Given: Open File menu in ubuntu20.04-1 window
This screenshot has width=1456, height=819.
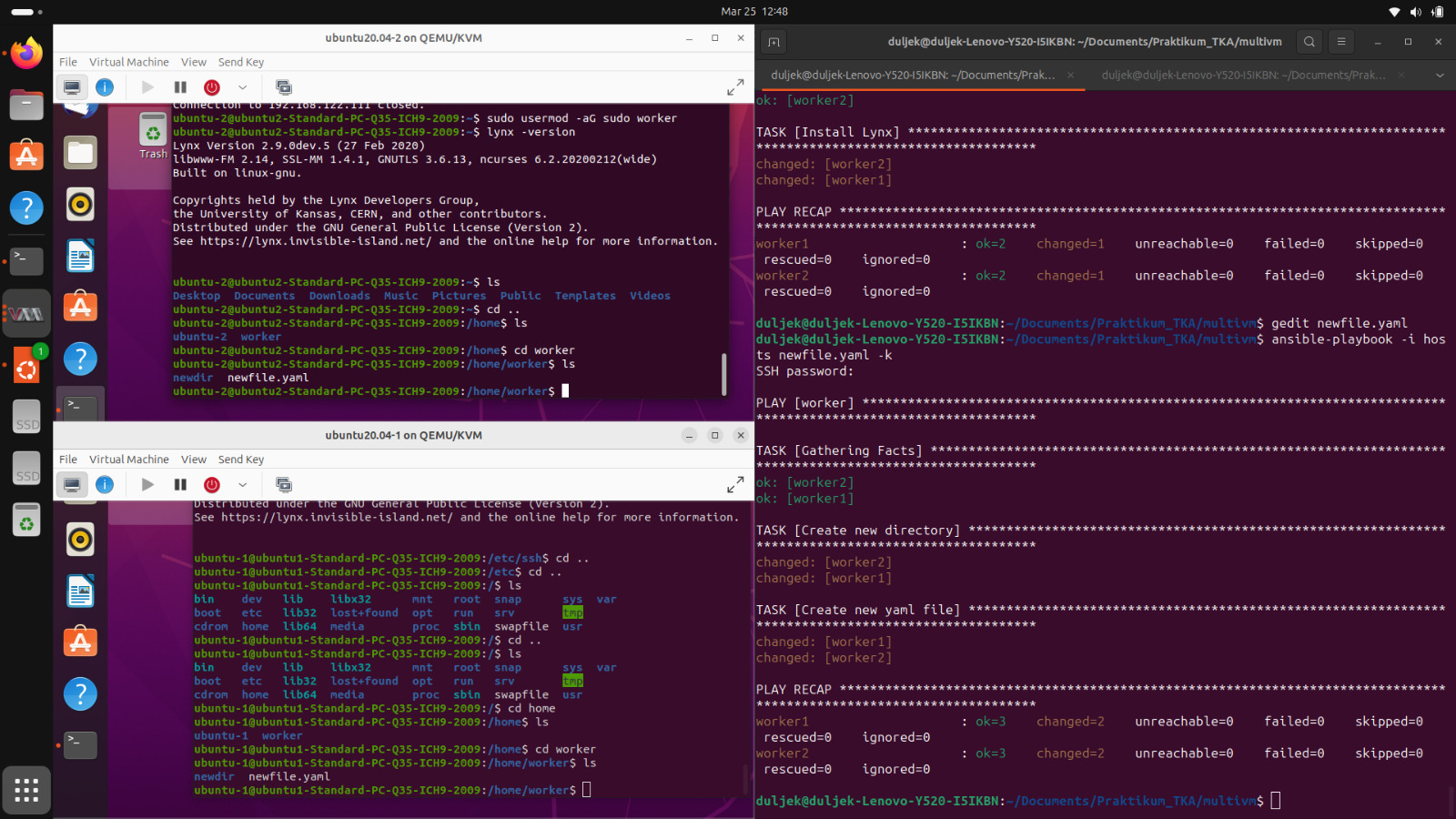Looking at the screenshot, I should 68,460.
